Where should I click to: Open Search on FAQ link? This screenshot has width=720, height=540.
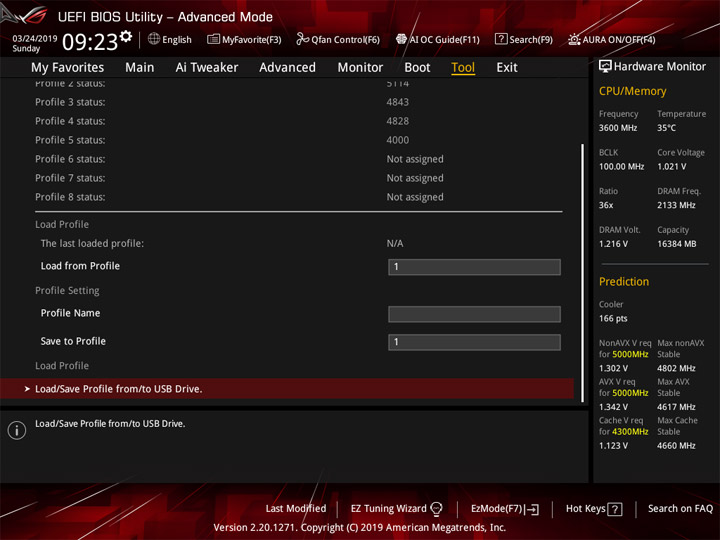coord(680,508)
